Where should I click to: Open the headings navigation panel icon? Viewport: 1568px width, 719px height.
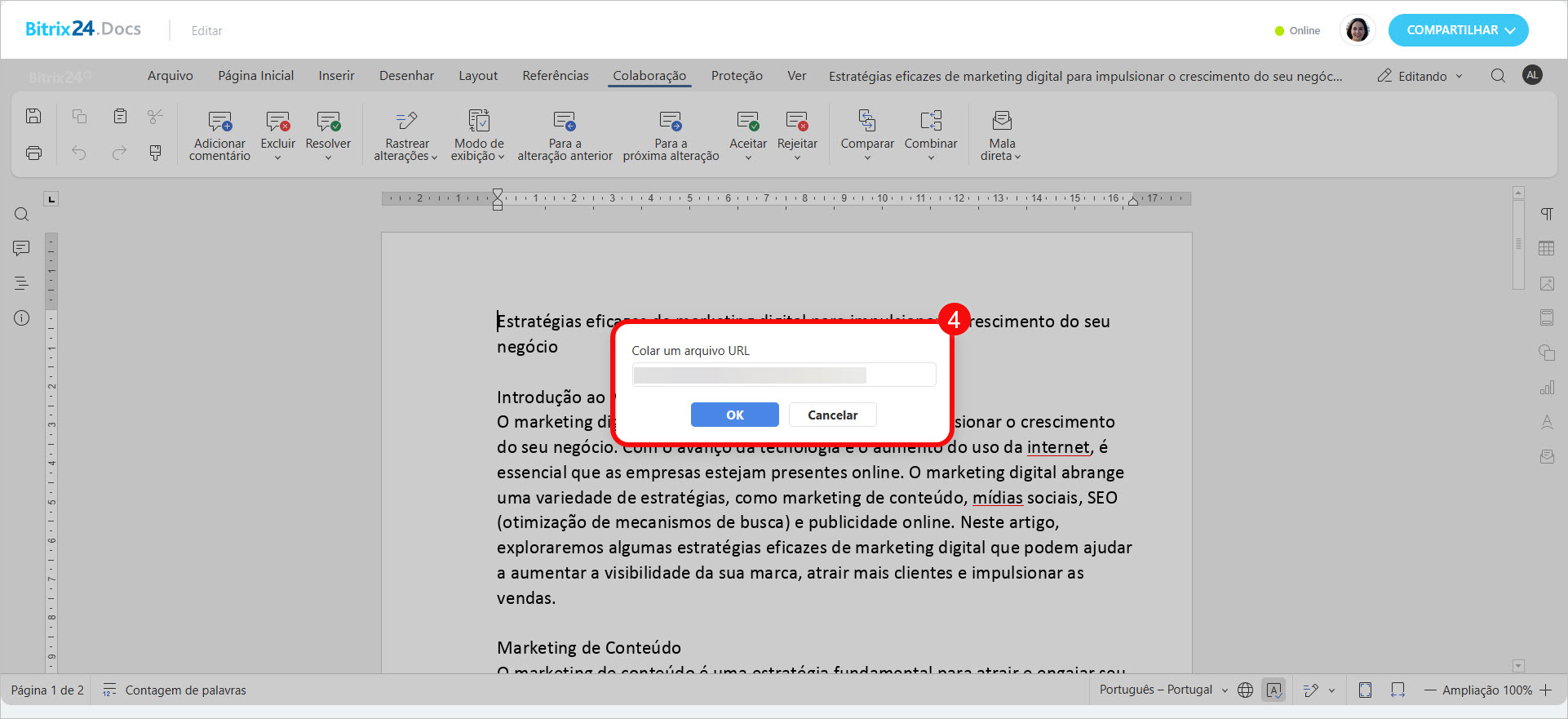coord(22,283)
